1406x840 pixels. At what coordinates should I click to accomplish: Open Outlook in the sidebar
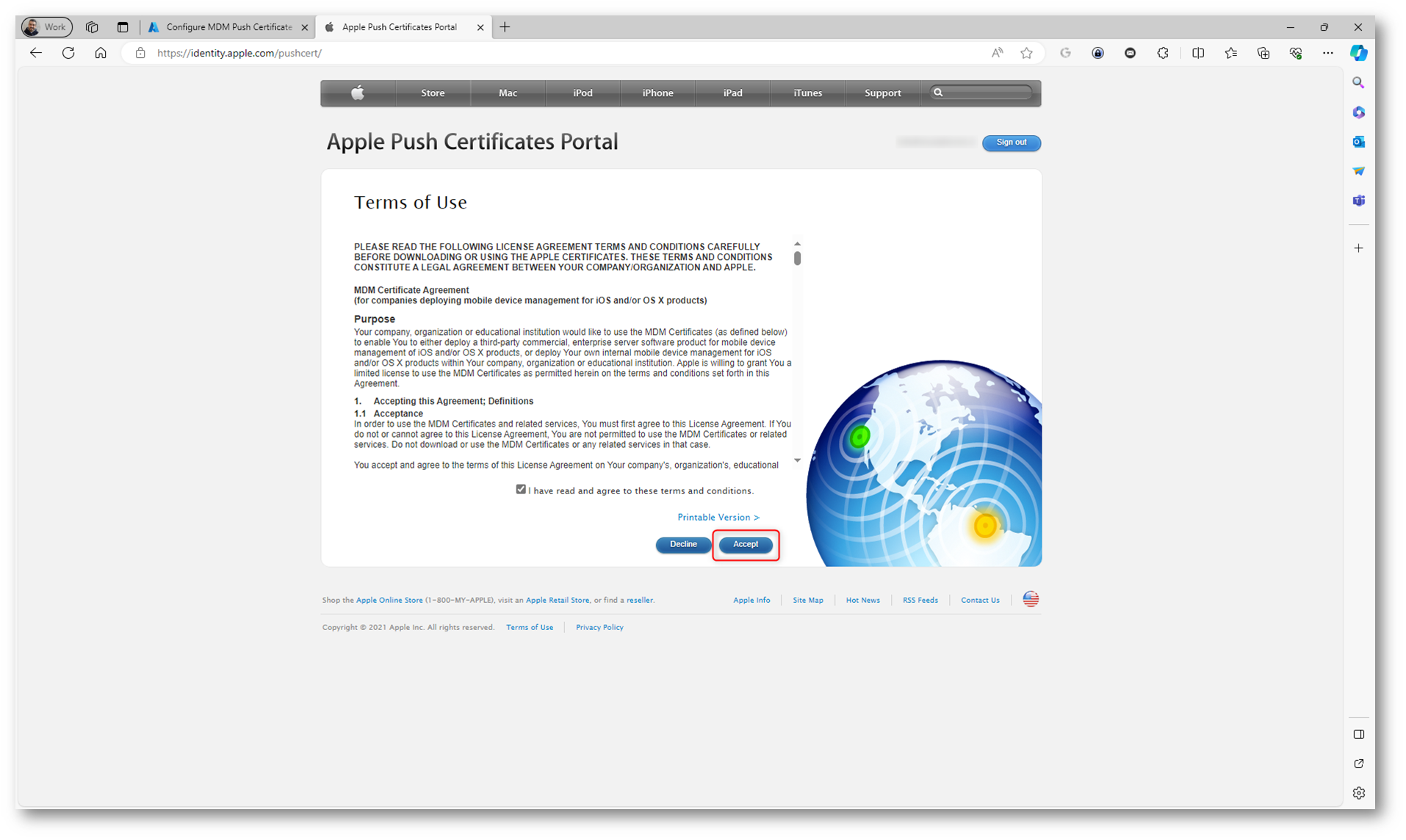1358,142
